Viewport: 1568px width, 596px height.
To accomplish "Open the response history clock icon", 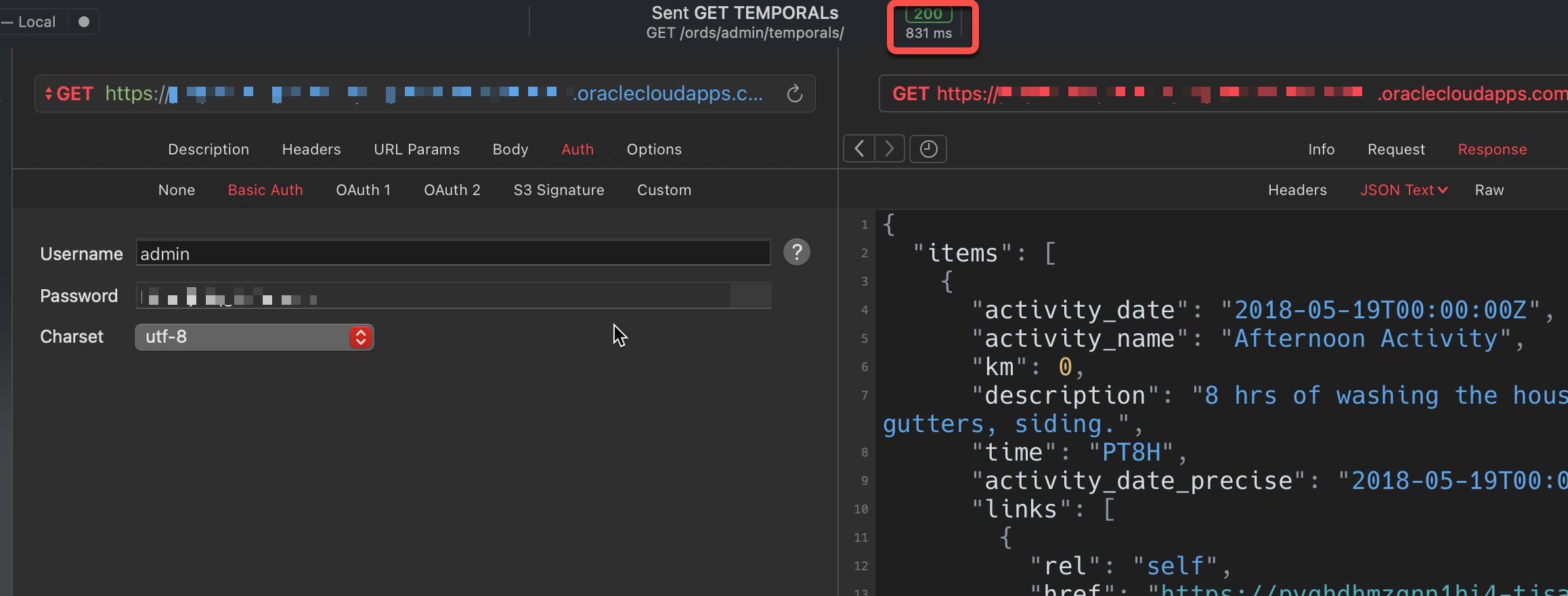I will point(928,149).
